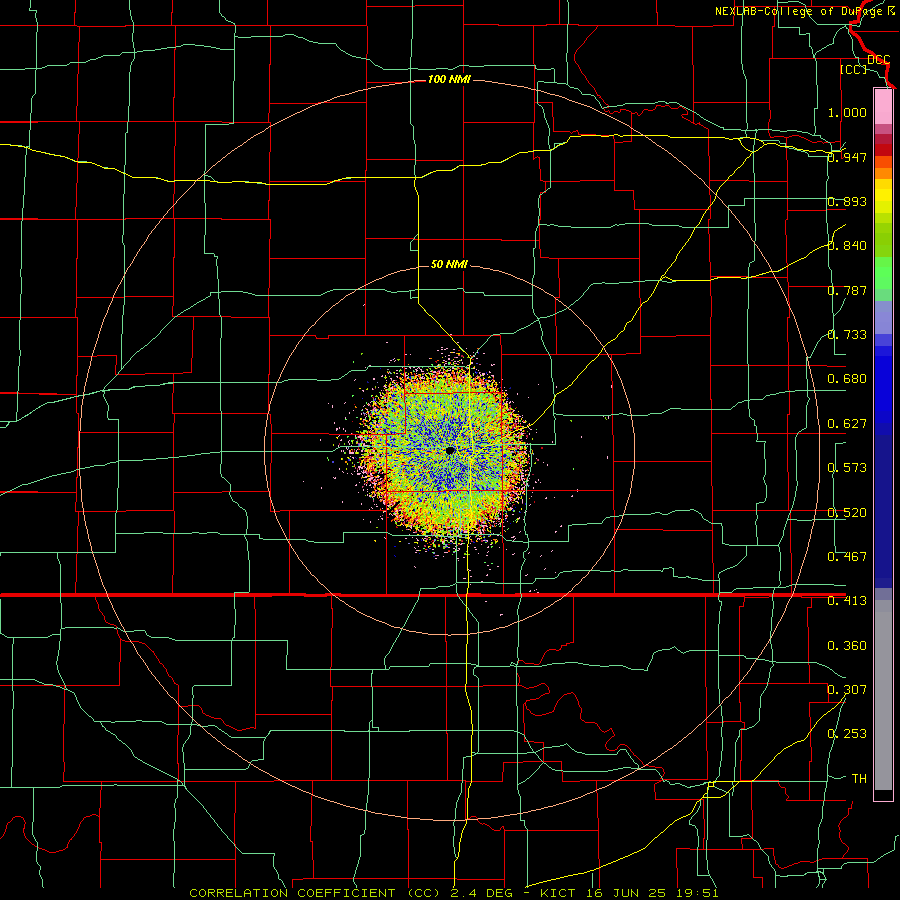The width and height of the screenshot is (900, 900).
Task: Click the 0.360 scale value
Action: click(847, 646)
